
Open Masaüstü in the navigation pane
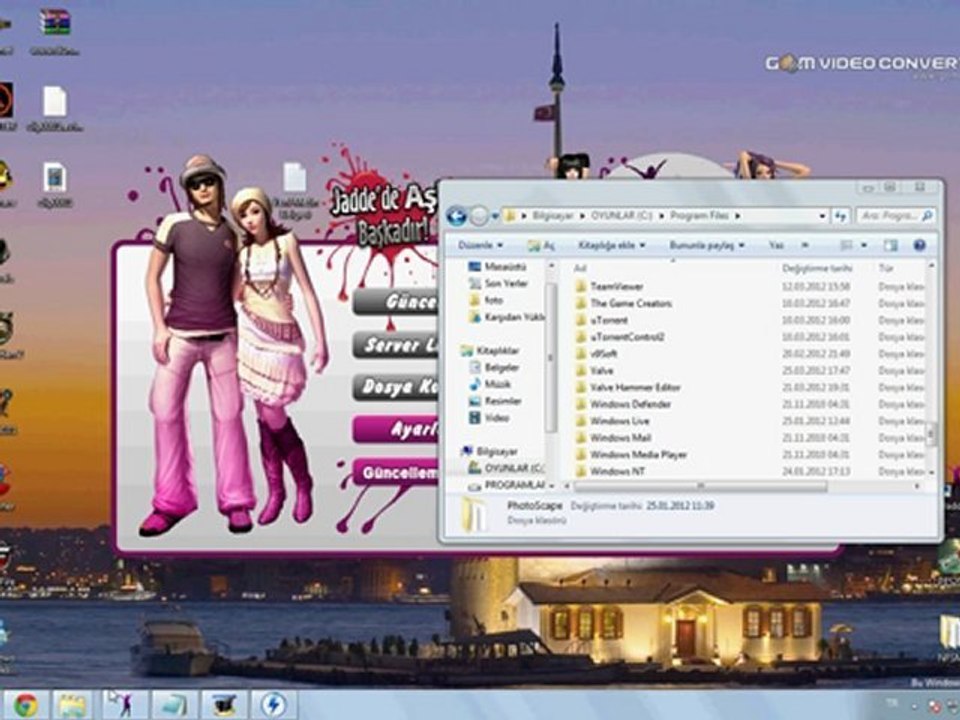click(497, 266)
